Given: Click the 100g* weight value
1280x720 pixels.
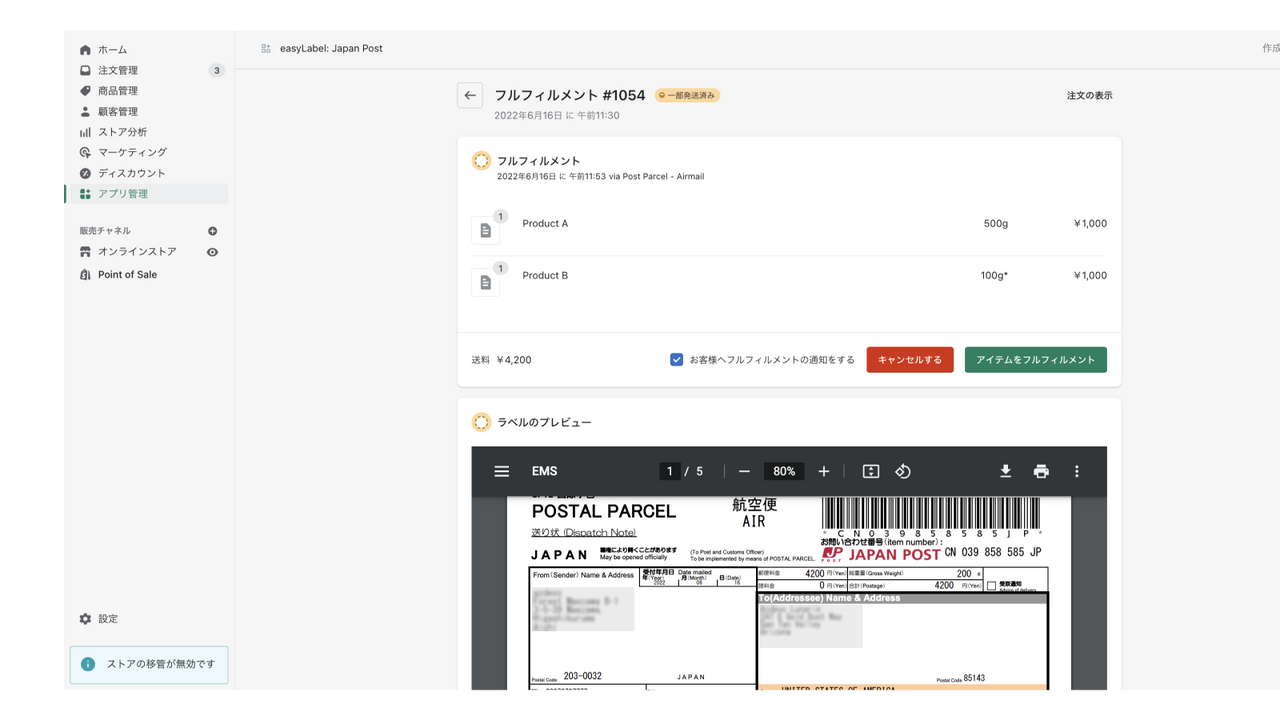Looking at the screenshot, I should [994, 276].
